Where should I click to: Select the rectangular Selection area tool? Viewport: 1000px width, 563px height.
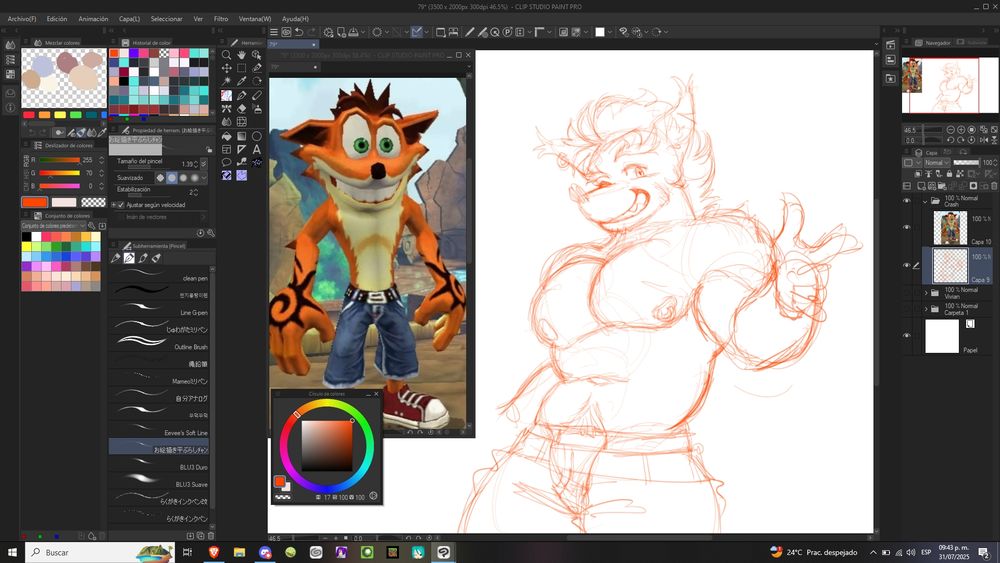pos(242,68)
